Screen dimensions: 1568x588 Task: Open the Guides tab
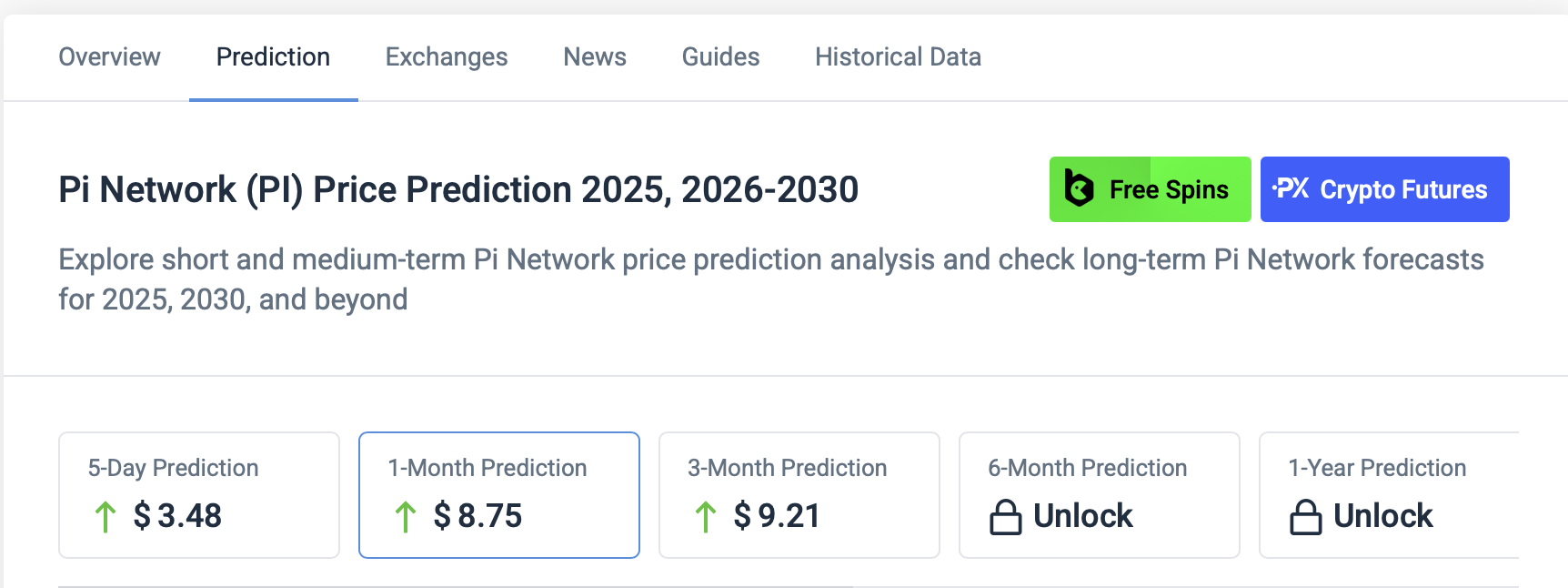tap(720, 57)
